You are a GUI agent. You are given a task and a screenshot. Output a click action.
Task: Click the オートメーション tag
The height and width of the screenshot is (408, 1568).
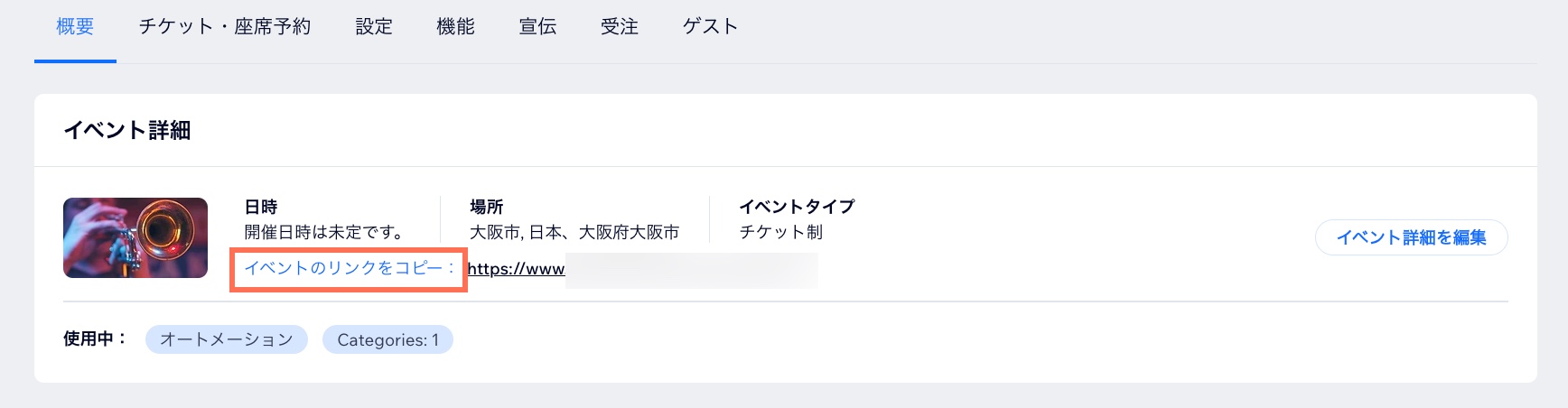227,339
